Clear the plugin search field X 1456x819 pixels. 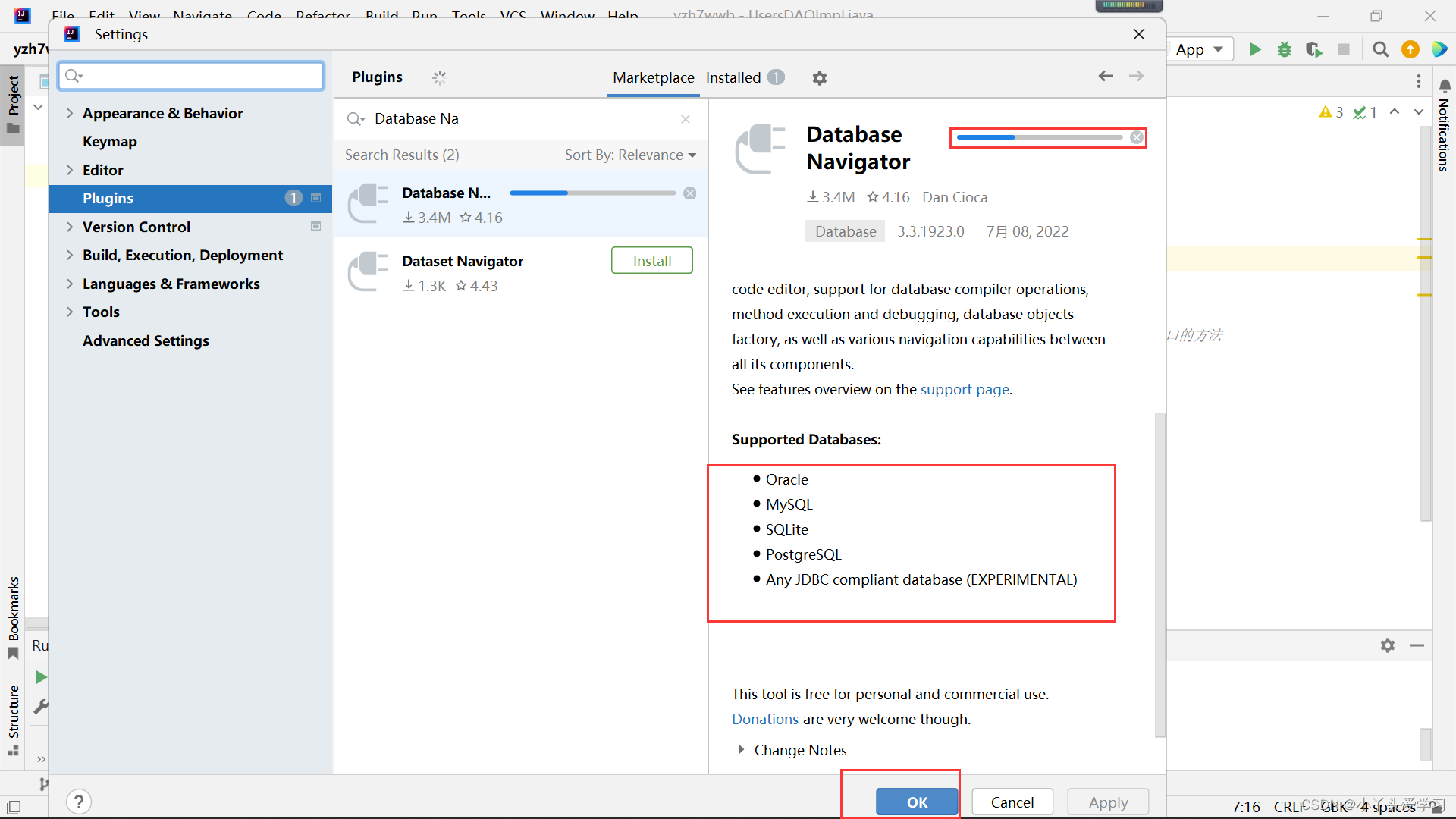tap(686, 119)
